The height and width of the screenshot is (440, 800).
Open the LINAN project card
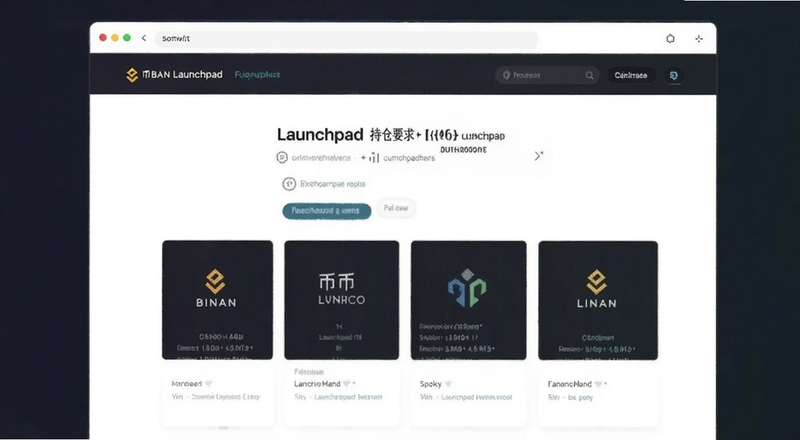pyautogui.click(x=598, y=300)
